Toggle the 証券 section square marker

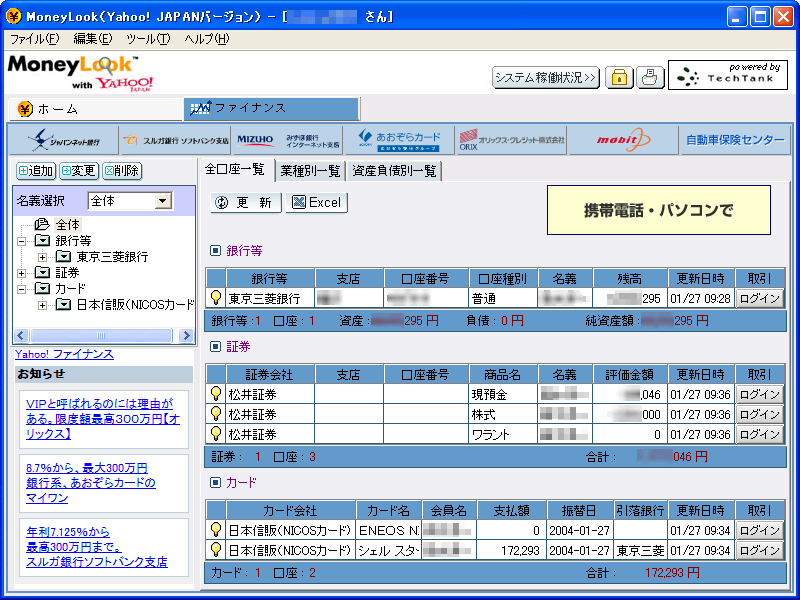point(215,346)
